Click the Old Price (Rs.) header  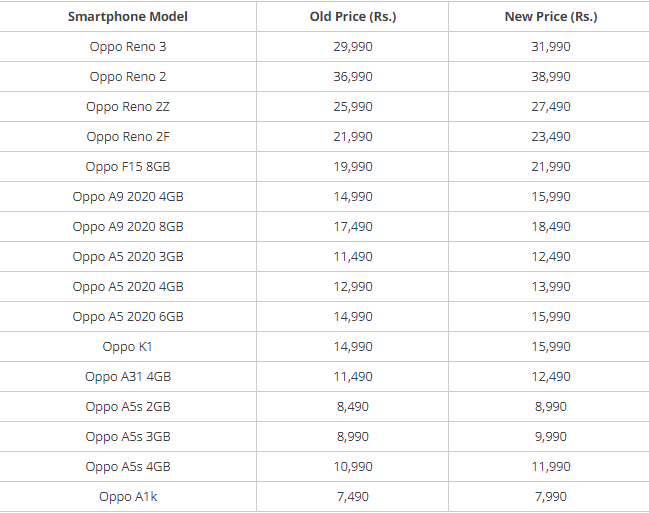tap(352, 17)
